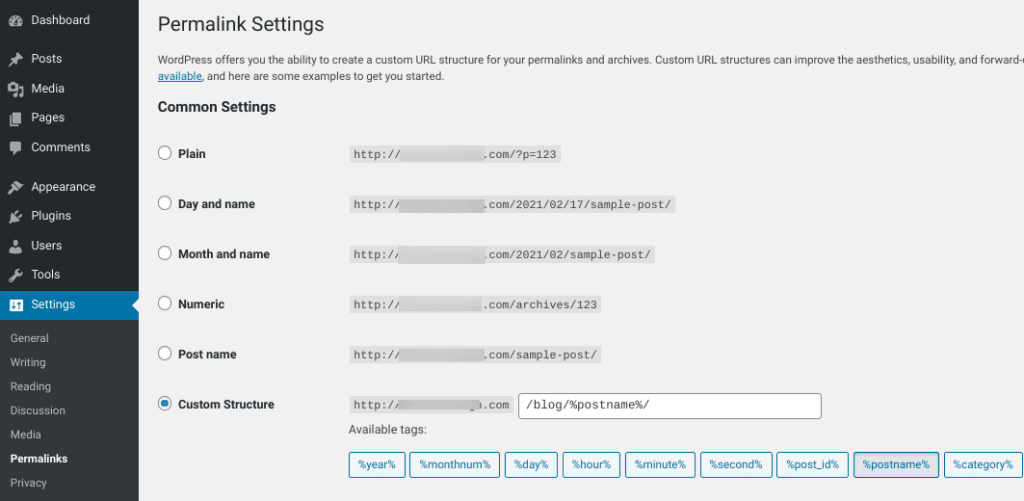Screen dimensions: 1024x501
Task: Click the Common Settings heading
Action: [x=217, y=106]
